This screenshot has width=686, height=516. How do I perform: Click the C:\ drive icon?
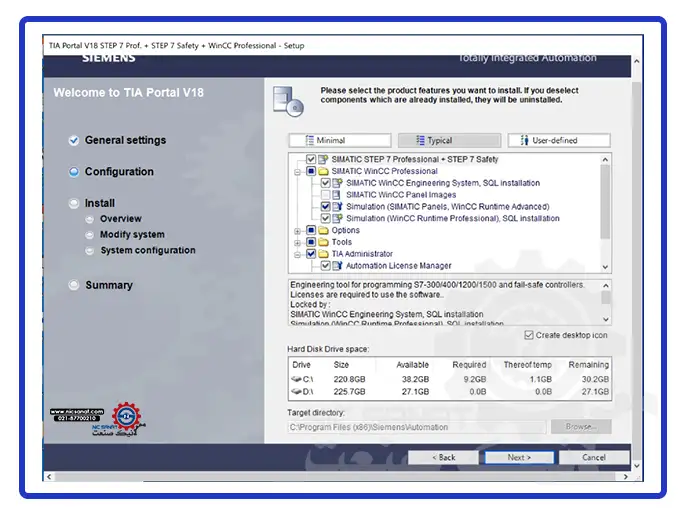tap(296, 379)
